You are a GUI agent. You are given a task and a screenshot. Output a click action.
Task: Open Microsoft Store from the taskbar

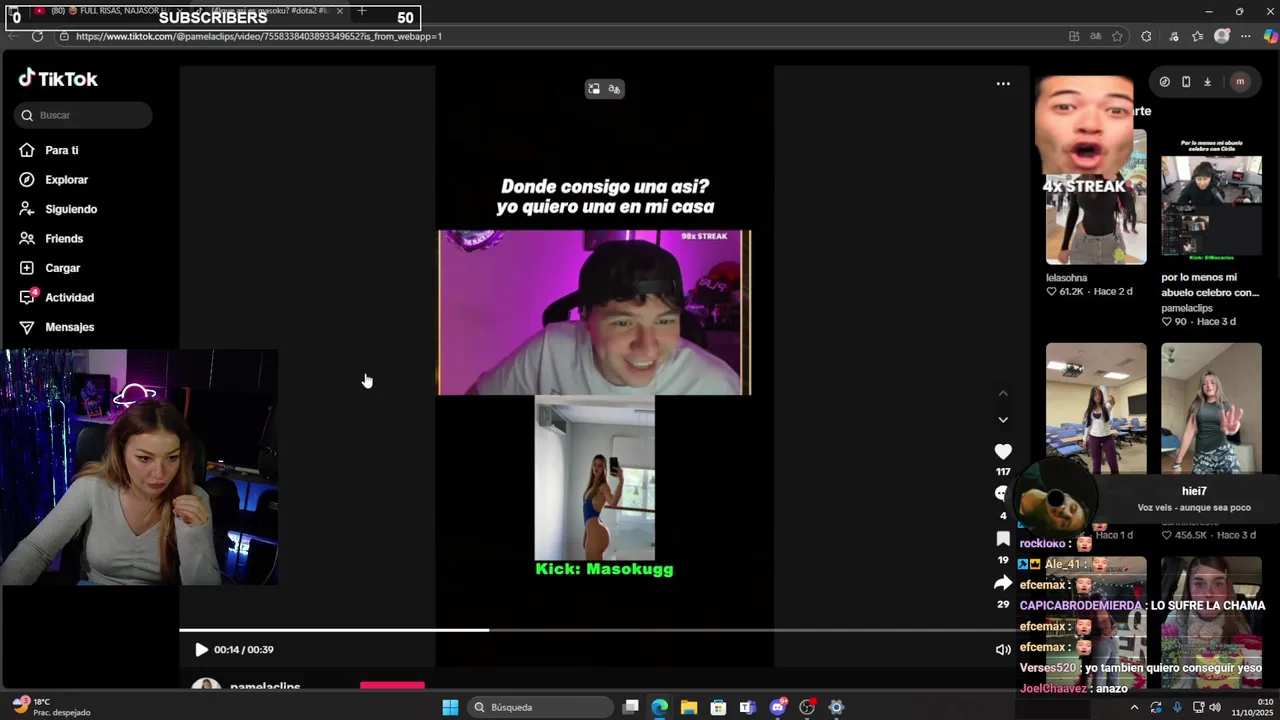point(718,707)
